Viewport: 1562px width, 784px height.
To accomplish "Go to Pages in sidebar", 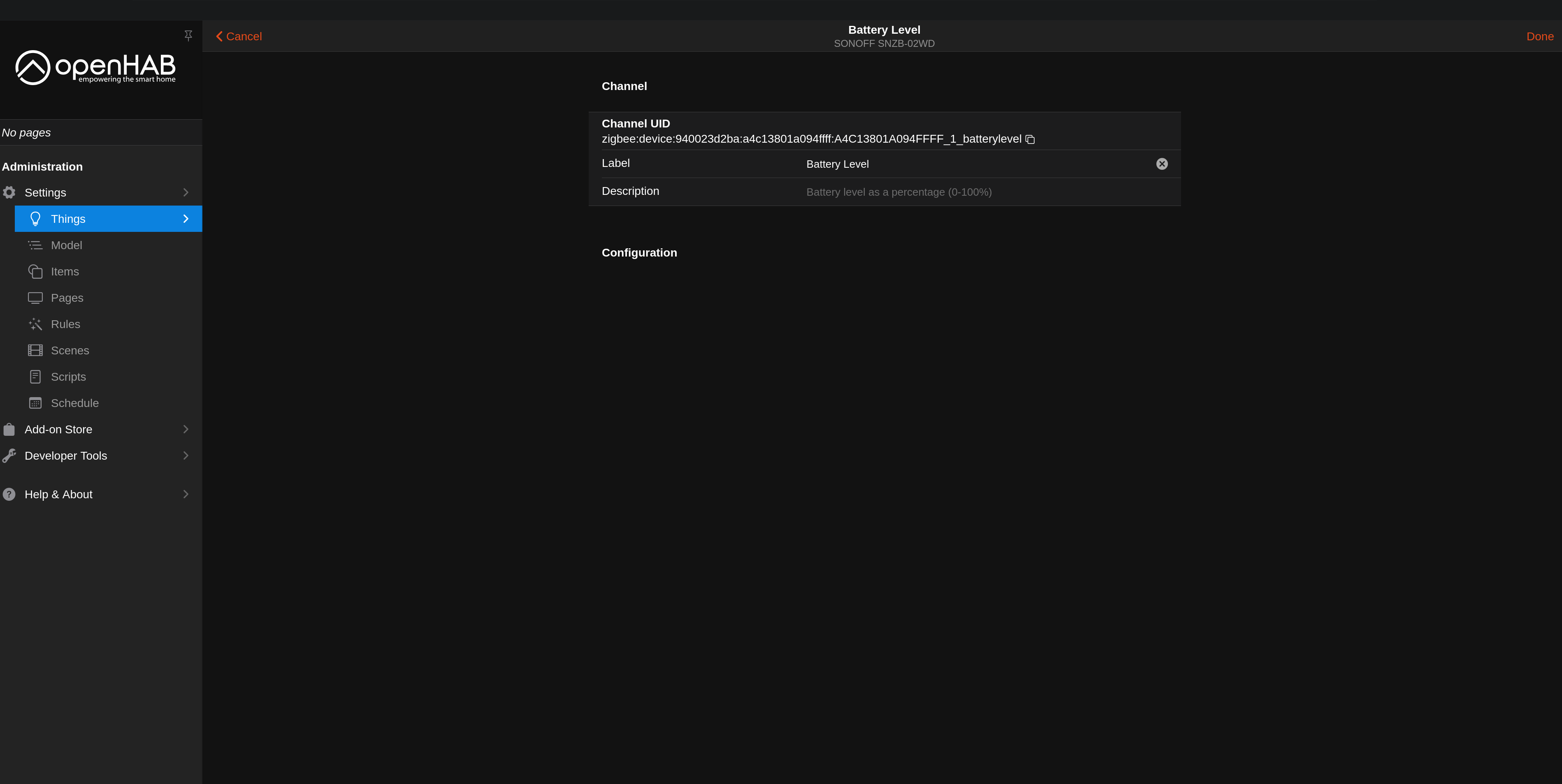I will point(67,298).
